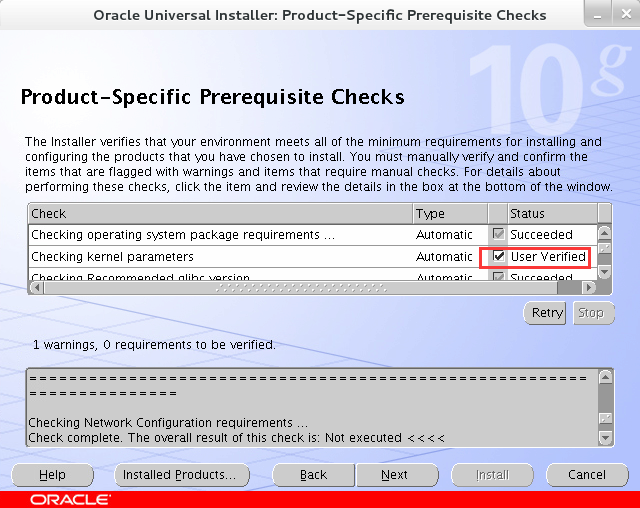Click the checks table scroll right arrow
The width and height of the screenshot is (640, 508).
[x=589, y=288]
